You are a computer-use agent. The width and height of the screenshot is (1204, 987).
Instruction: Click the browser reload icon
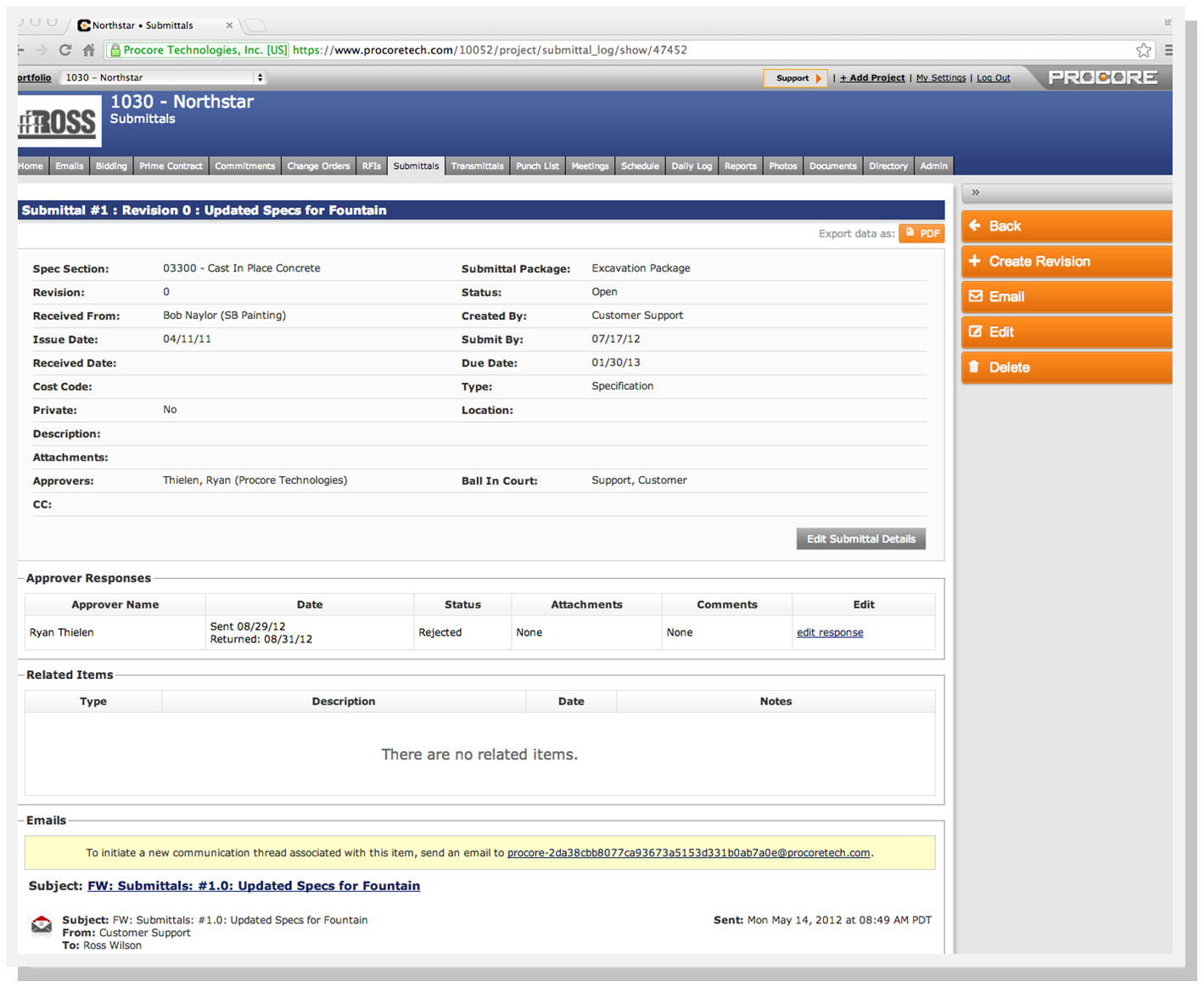[64, 50]
